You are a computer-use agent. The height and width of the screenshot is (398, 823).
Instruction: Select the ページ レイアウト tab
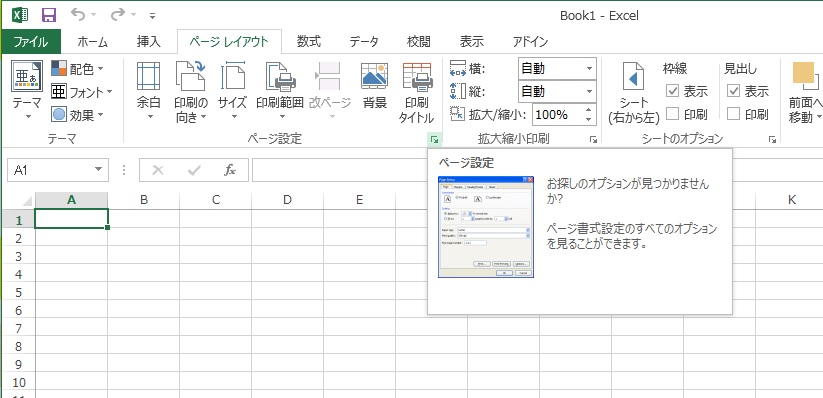229,42
